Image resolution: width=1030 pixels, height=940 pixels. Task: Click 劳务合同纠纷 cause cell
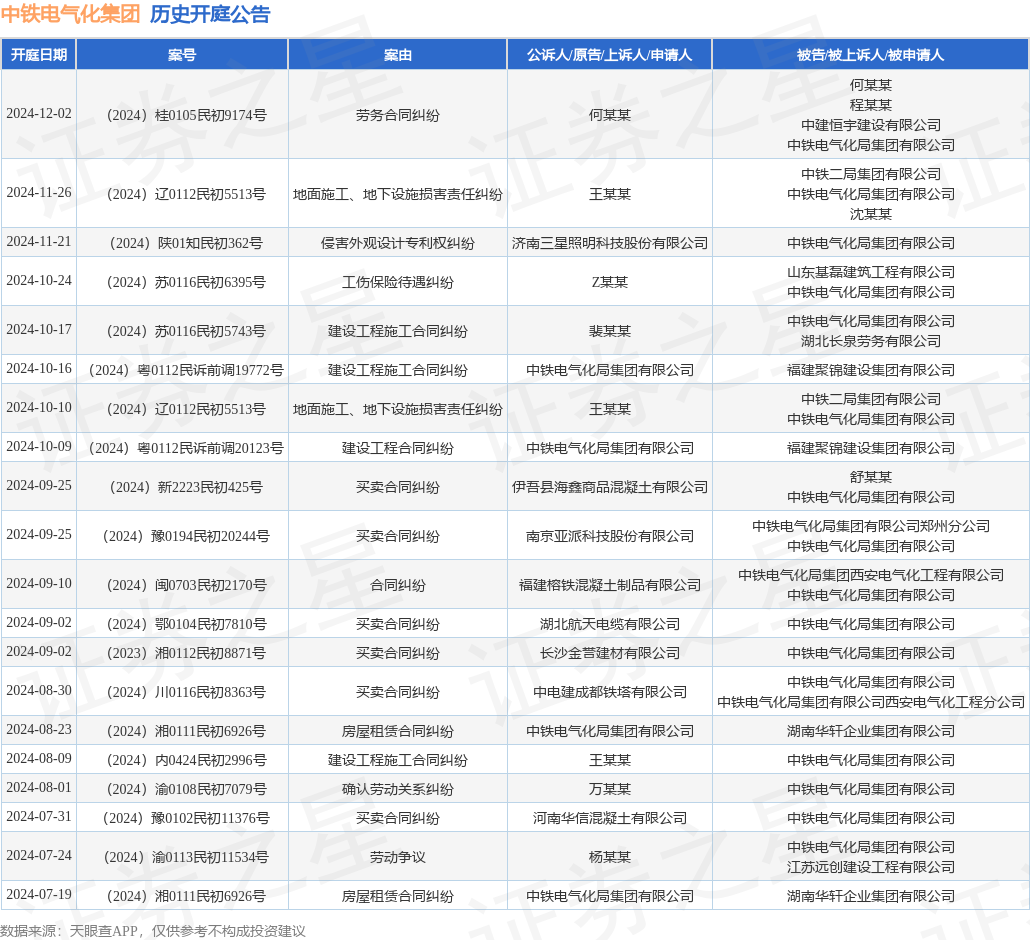397,115
